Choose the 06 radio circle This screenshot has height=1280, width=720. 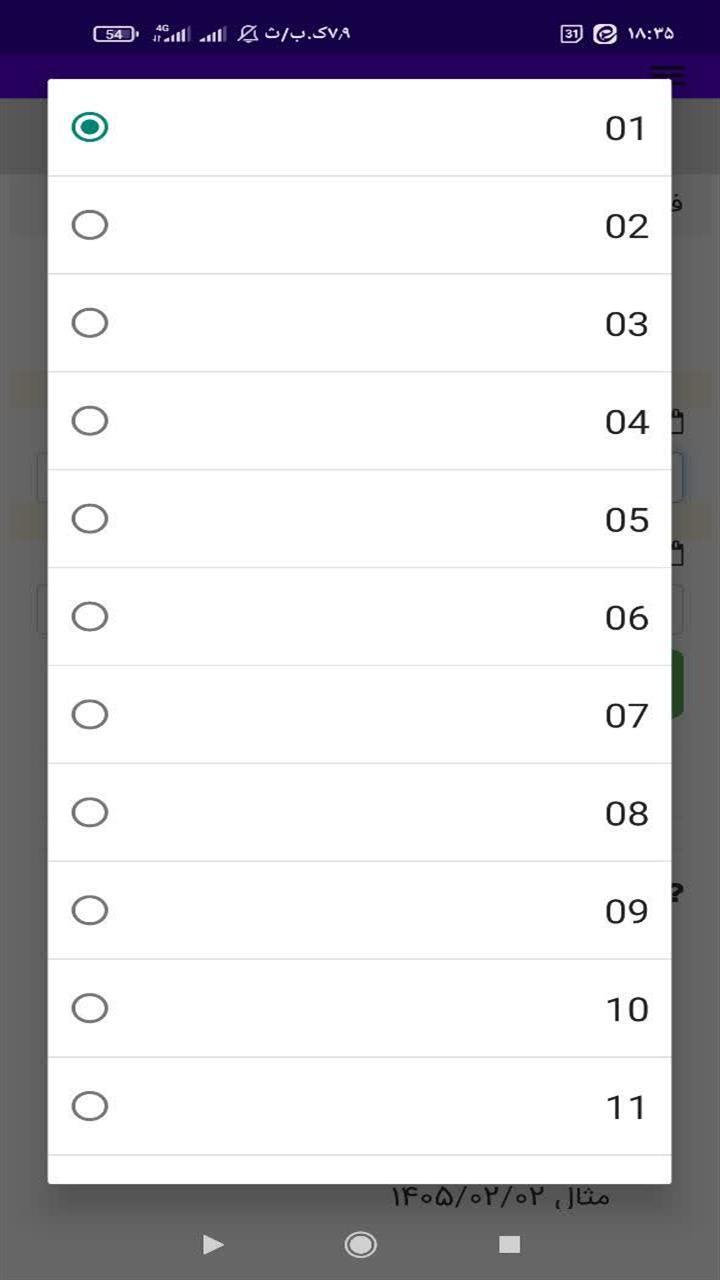point(90,617)
